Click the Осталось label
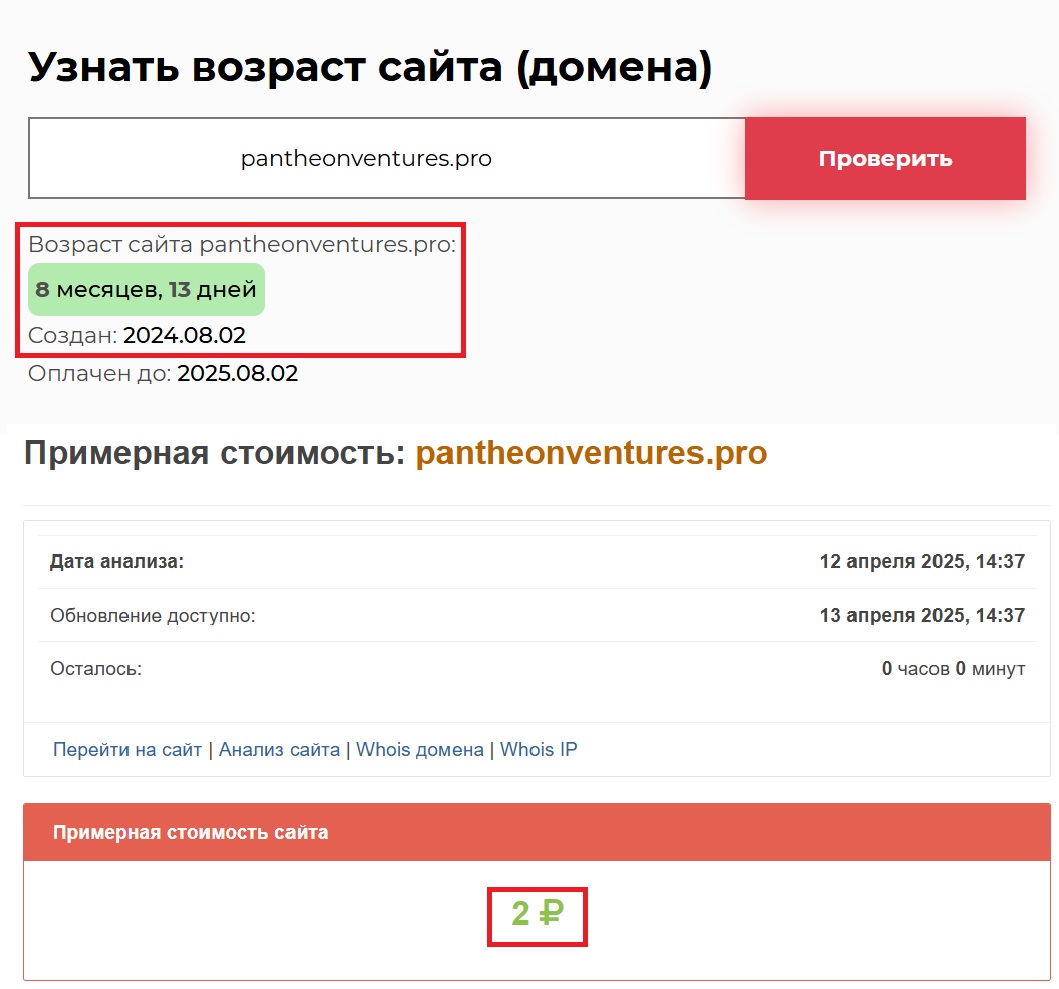 96,668
